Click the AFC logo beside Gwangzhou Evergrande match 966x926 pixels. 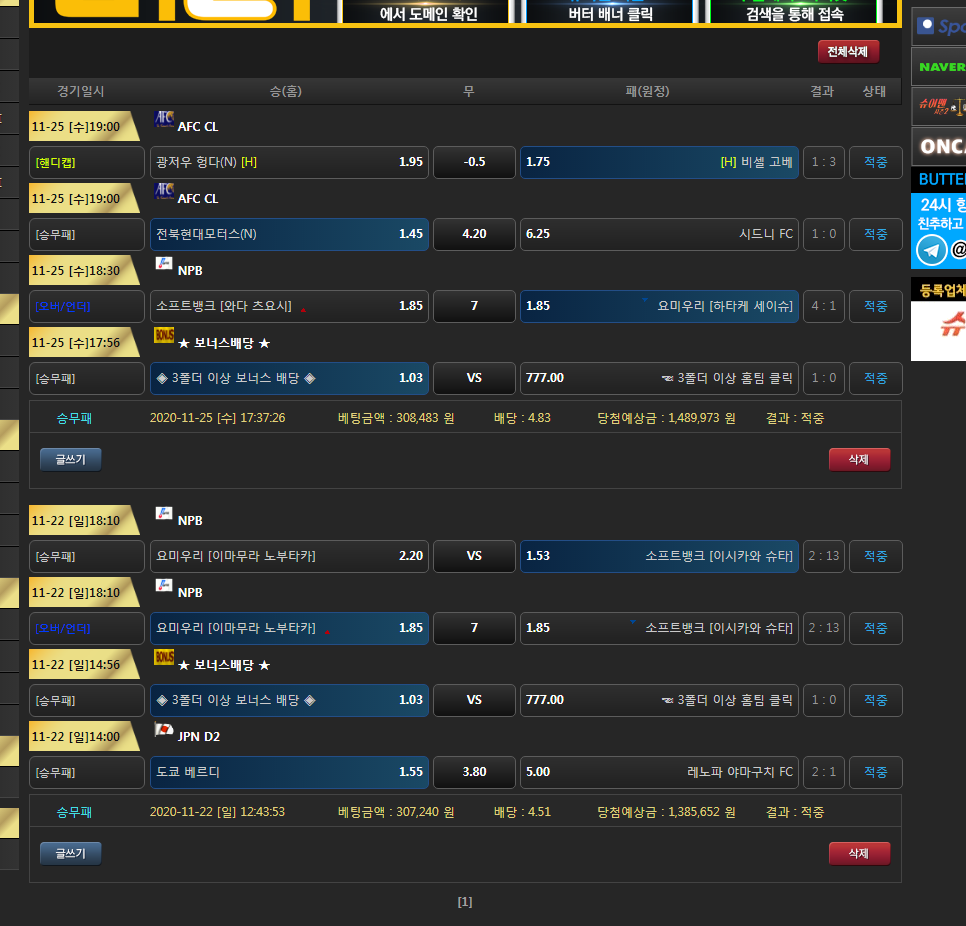pos(164,121)
